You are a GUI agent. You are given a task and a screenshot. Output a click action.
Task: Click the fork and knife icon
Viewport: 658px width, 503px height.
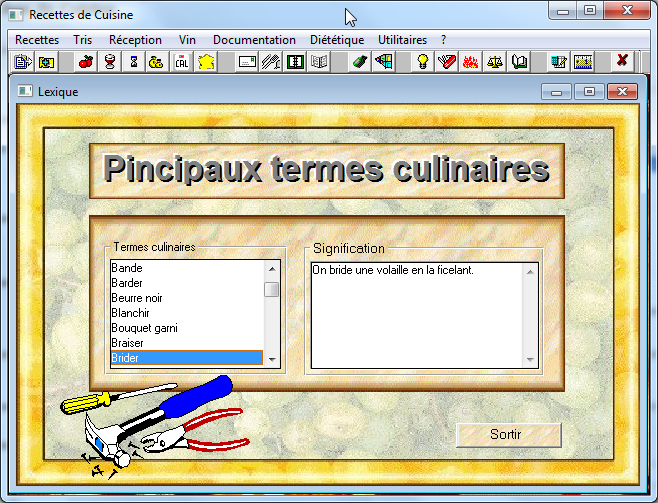pyautogui.click(x=271, y=62)
